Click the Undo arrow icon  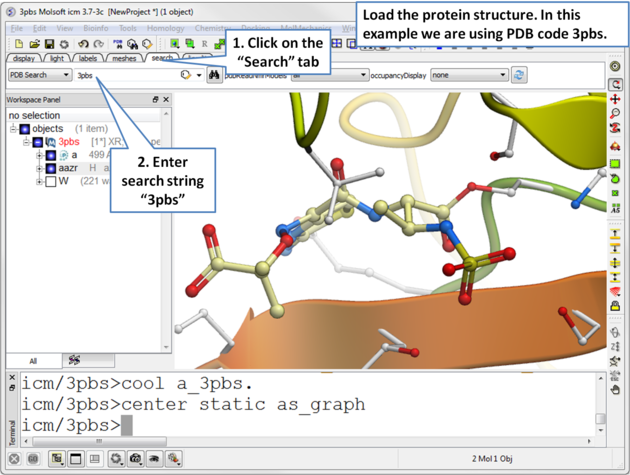point(84,44)
